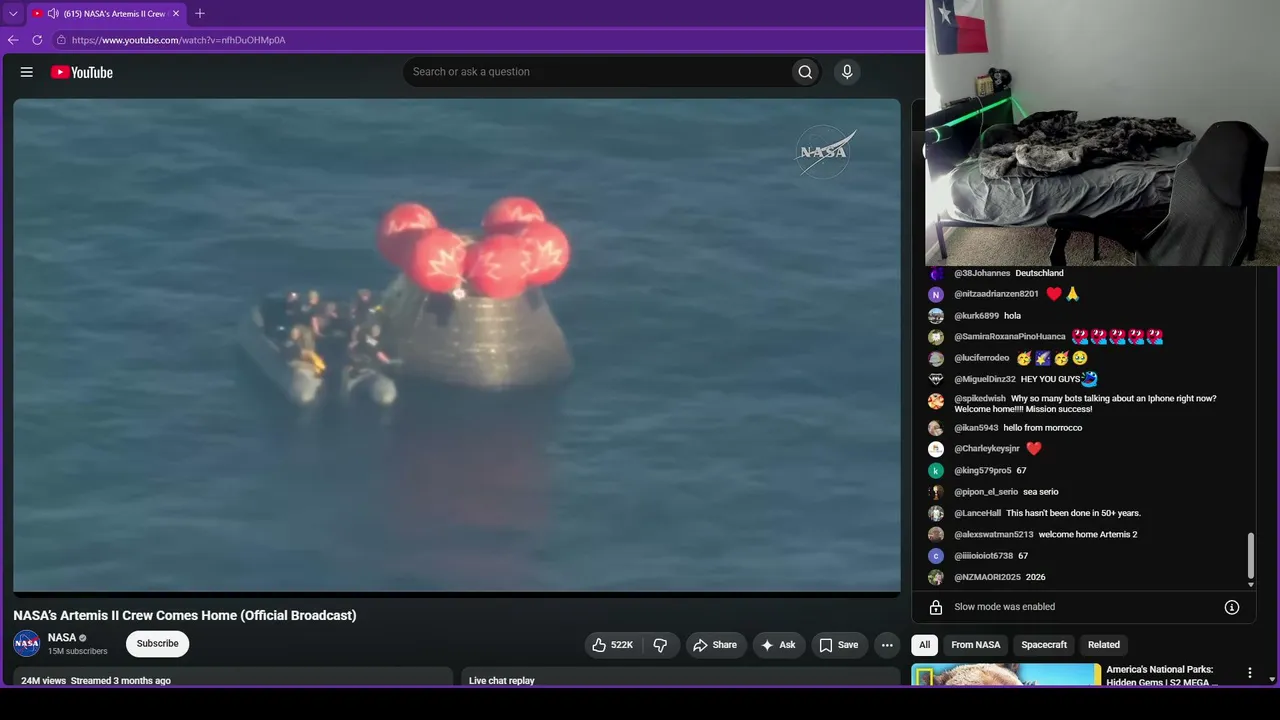Go to the YouTube home logo
Image resolution: width=1280 pixels, height=720 pixels.
click(x=81, y=72)
